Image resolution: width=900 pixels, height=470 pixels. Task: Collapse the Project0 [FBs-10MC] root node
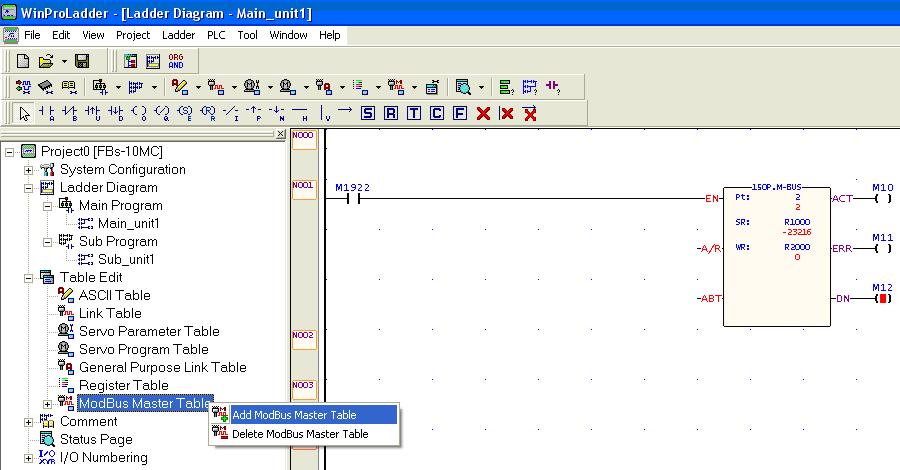click(x=10, y=153)
